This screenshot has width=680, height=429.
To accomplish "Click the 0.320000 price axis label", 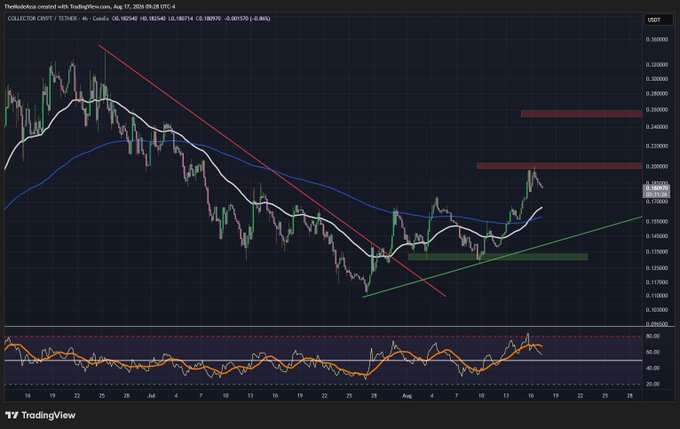I will coord(657,65).
